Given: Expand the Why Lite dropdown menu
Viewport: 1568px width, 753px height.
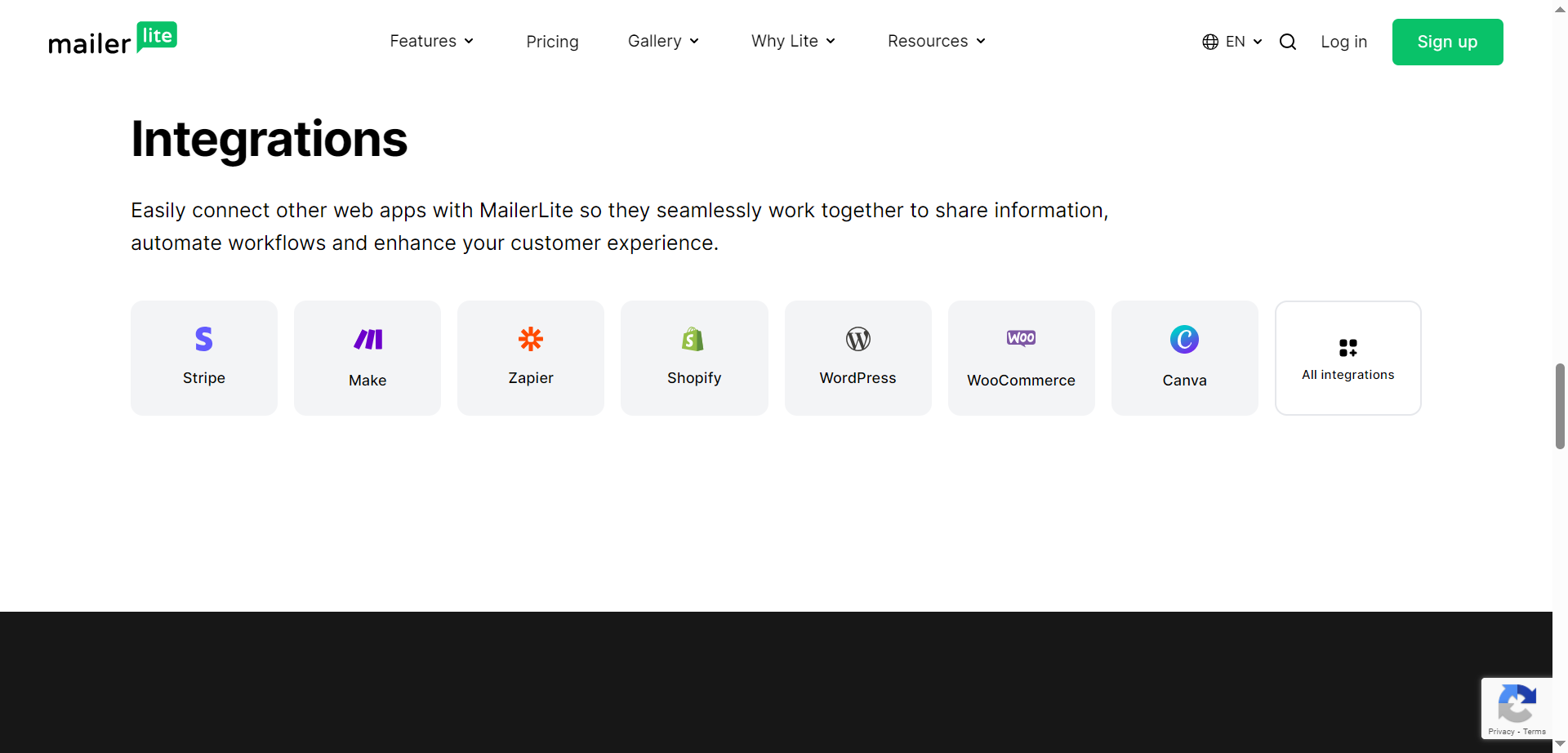Looking at the screenshot, I should click(794, 41).
